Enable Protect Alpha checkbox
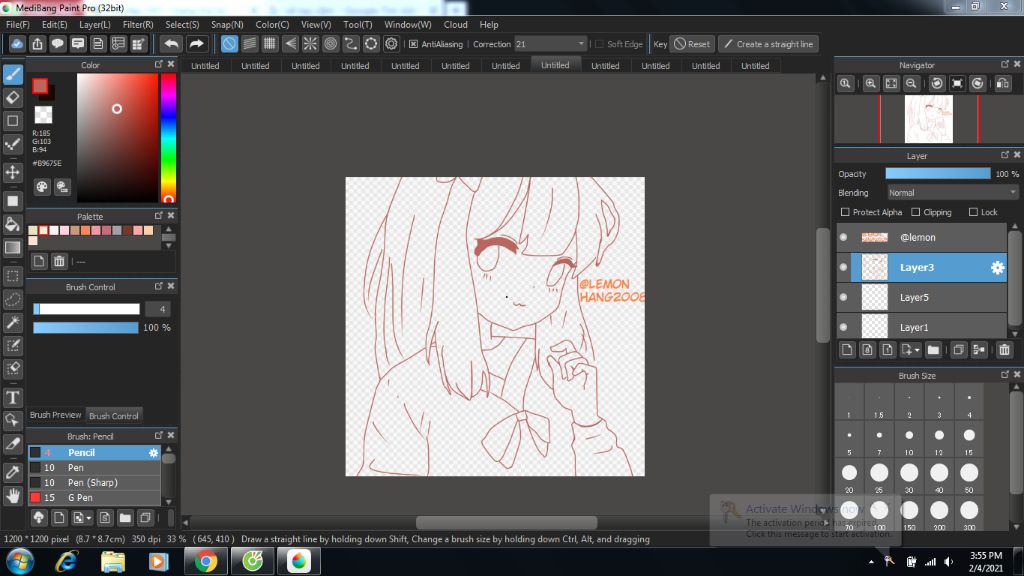The width and height of the screenshot is (1024, 576). coord(845,212)
